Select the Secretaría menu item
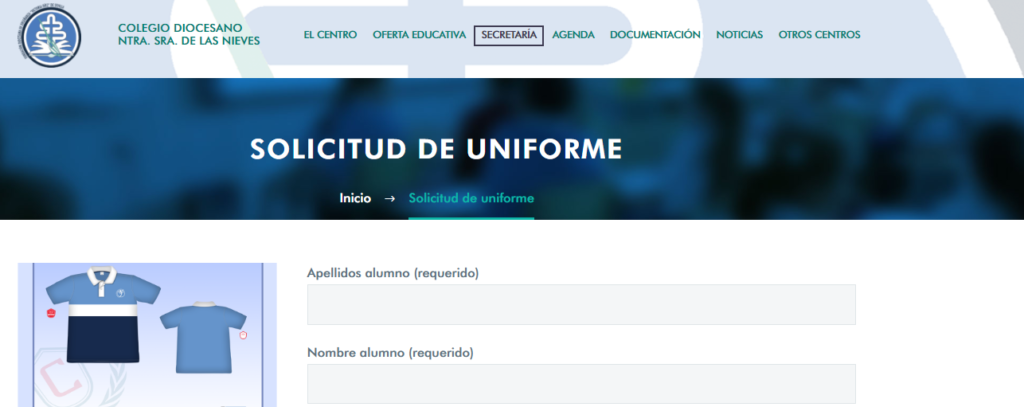The width and height of the screenshot is (1024, 407). [x=508, y=35]
